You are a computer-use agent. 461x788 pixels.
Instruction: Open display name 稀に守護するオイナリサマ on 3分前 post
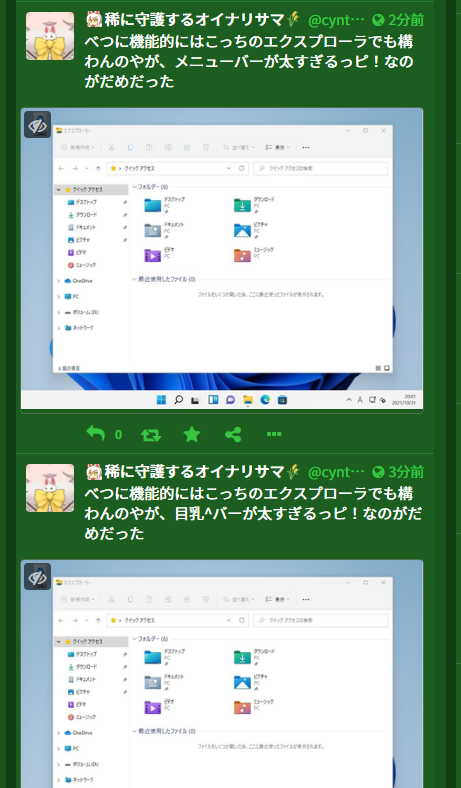(194, 471)
